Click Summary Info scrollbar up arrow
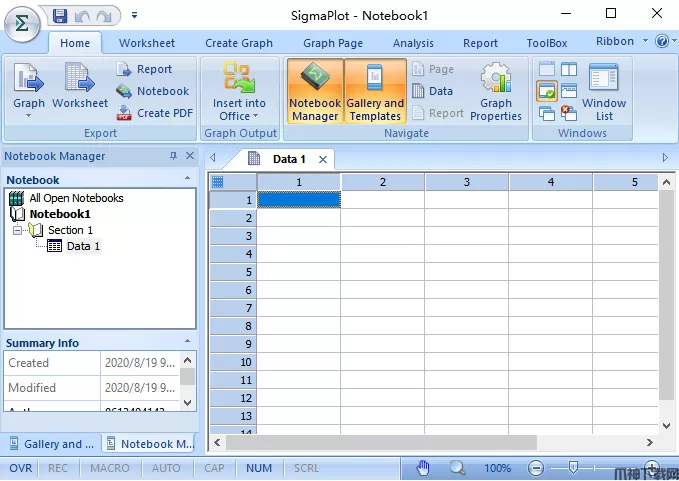This screenshot has height=481, width=679. click(188, 360)
